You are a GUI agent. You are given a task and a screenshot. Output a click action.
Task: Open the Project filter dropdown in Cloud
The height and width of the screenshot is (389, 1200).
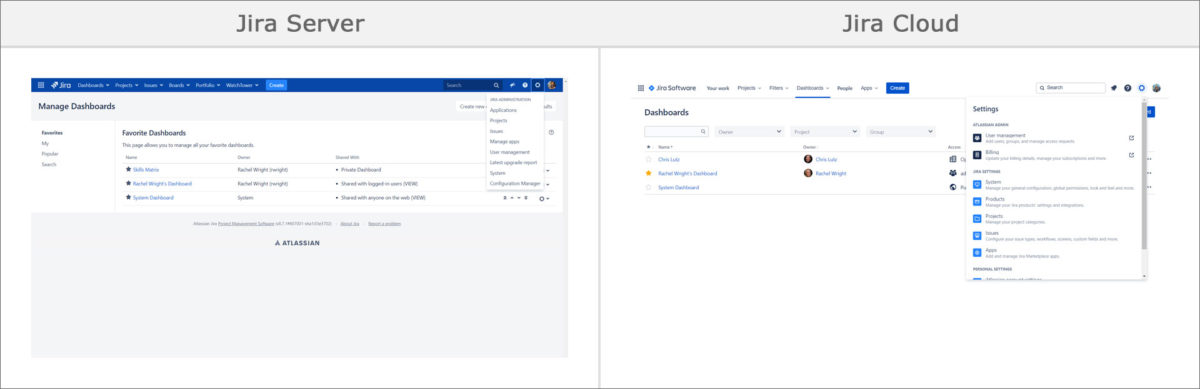(825, 131)
